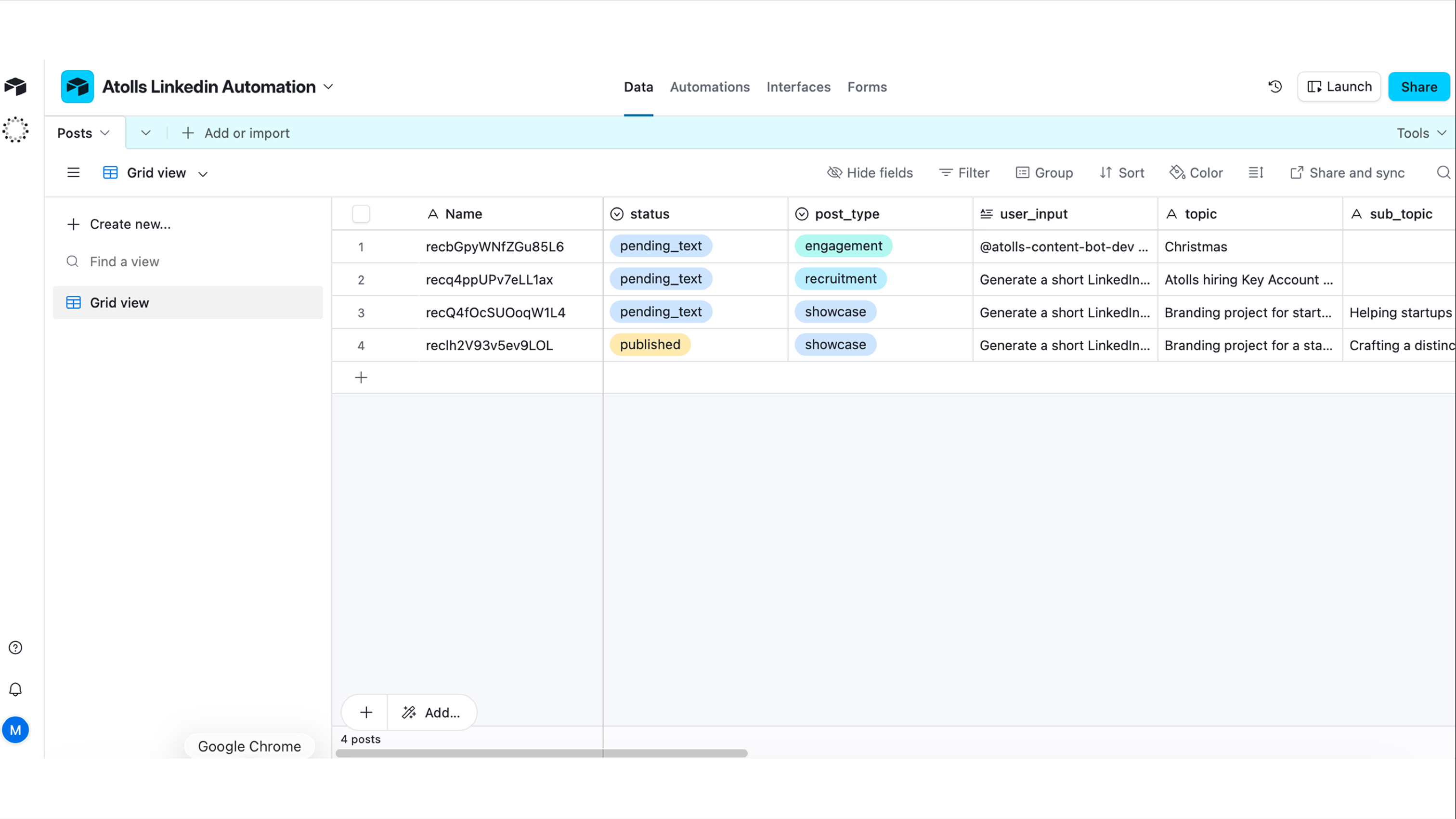
Task: Click the Share button
Action: click(x=1419, y=87)
